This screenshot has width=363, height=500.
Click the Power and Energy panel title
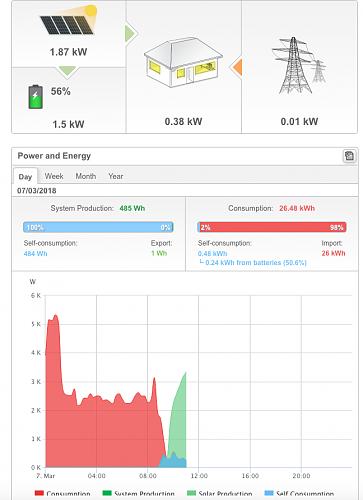pyautogui.click(x=54, y=156)
